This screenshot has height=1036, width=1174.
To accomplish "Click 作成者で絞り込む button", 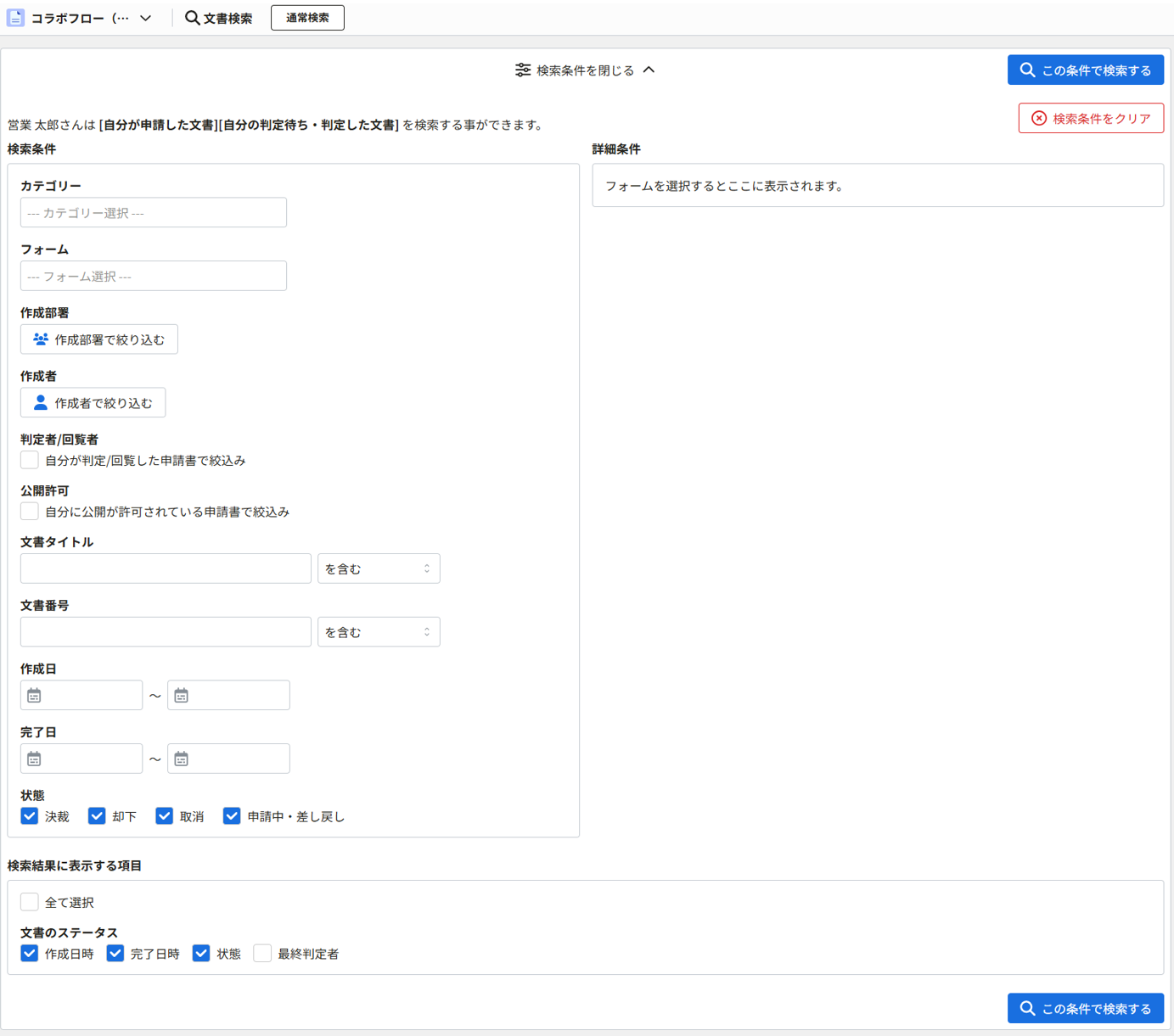I will 93,403.
